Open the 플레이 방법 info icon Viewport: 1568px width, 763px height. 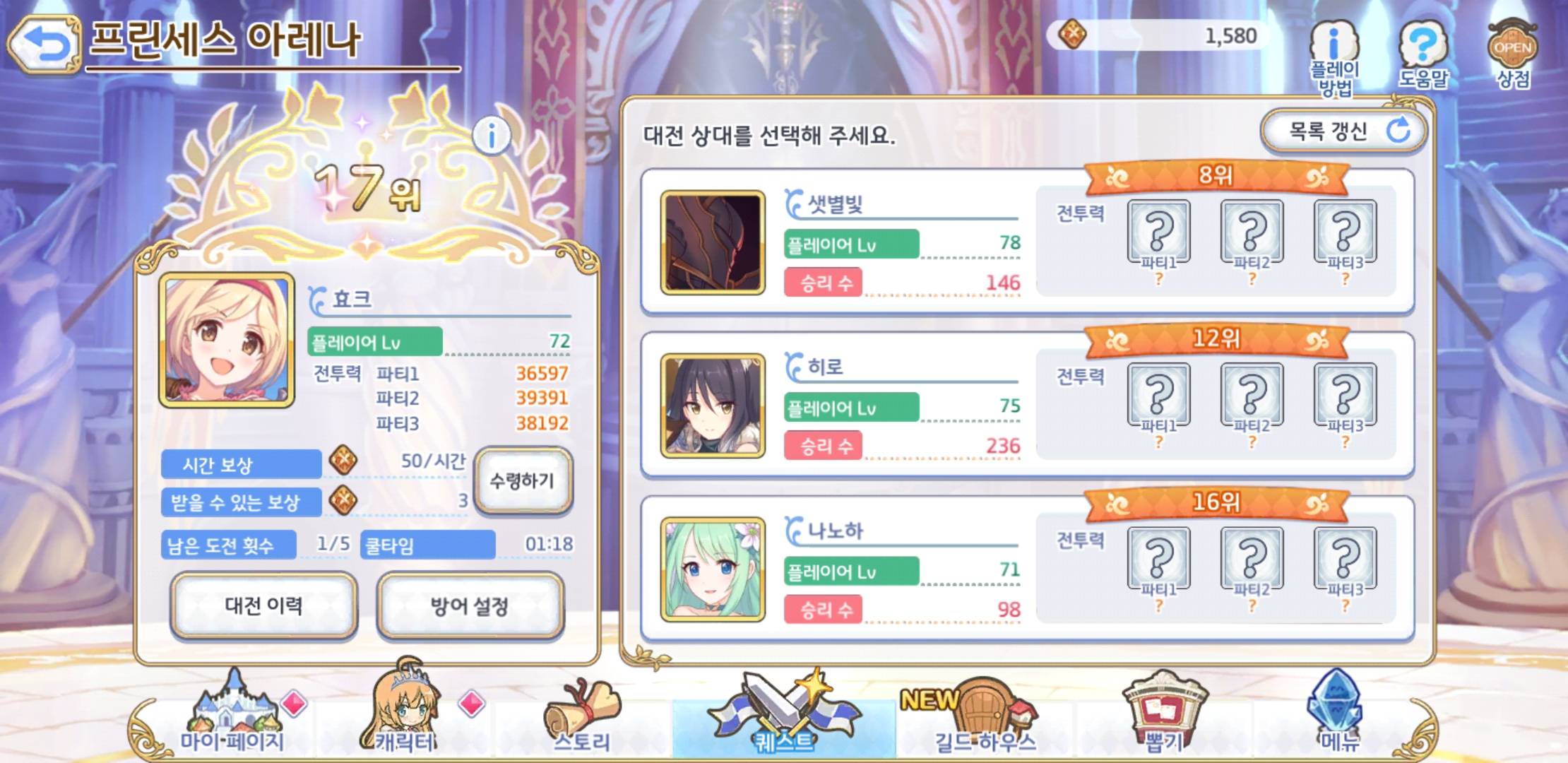[x=1334, y=58]
